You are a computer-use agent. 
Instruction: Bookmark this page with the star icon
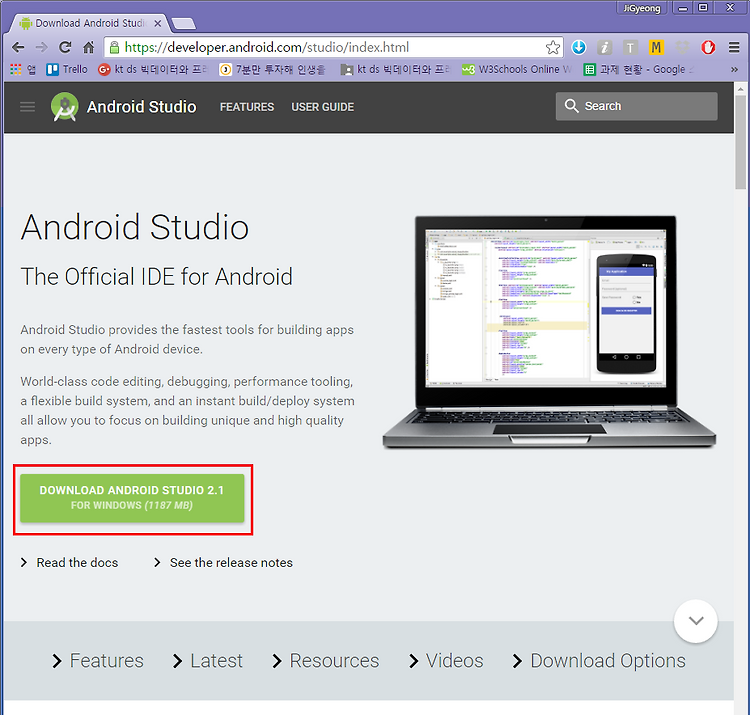552,47
